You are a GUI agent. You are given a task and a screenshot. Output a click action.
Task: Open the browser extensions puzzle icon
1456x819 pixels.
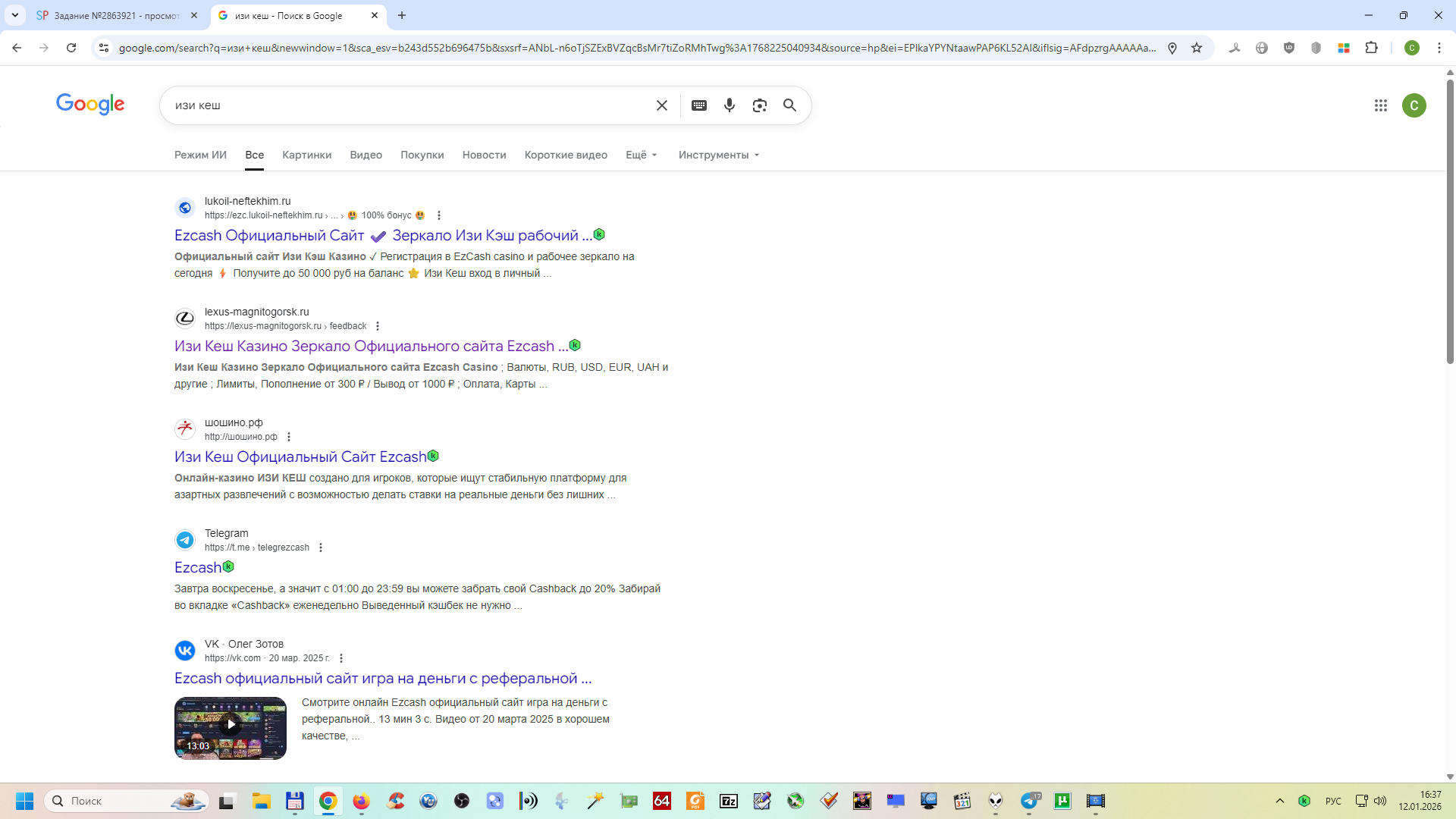(x=1371, y=48)
